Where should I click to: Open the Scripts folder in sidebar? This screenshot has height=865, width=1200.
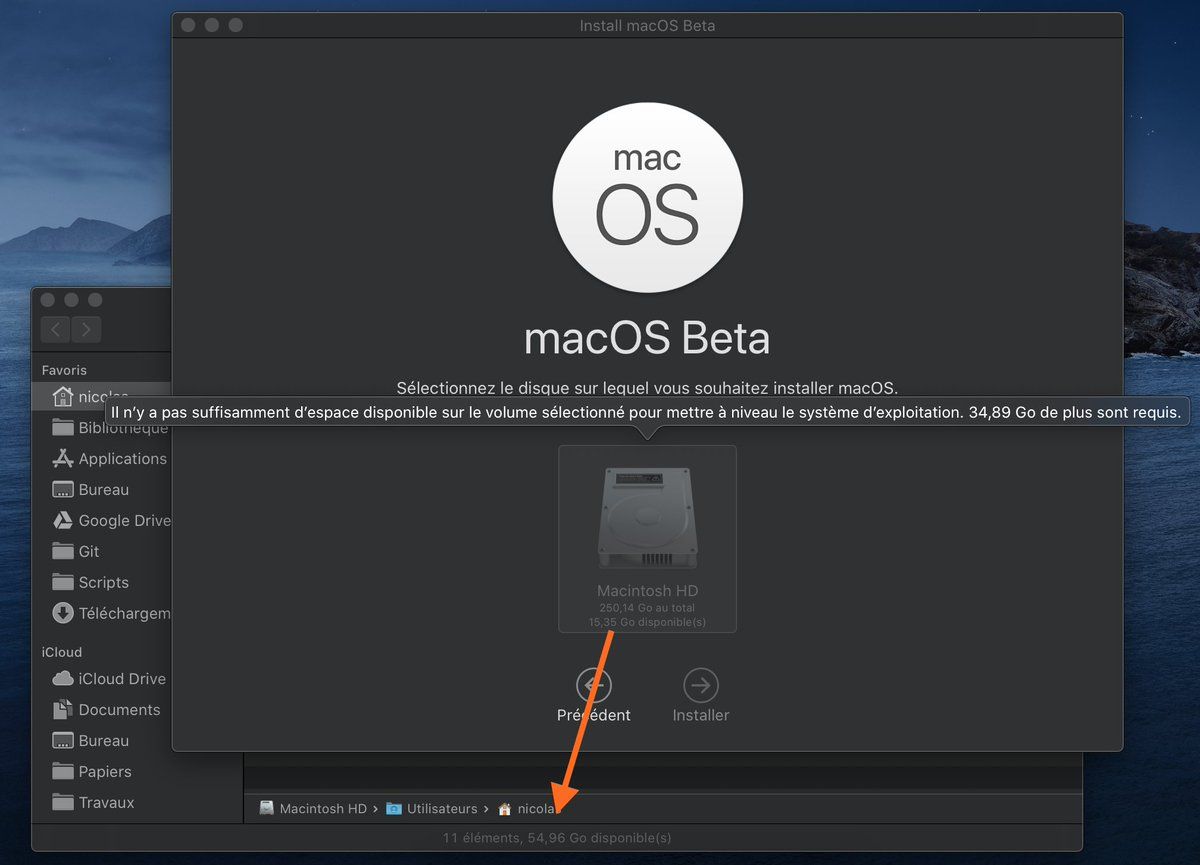coord(103,583)
